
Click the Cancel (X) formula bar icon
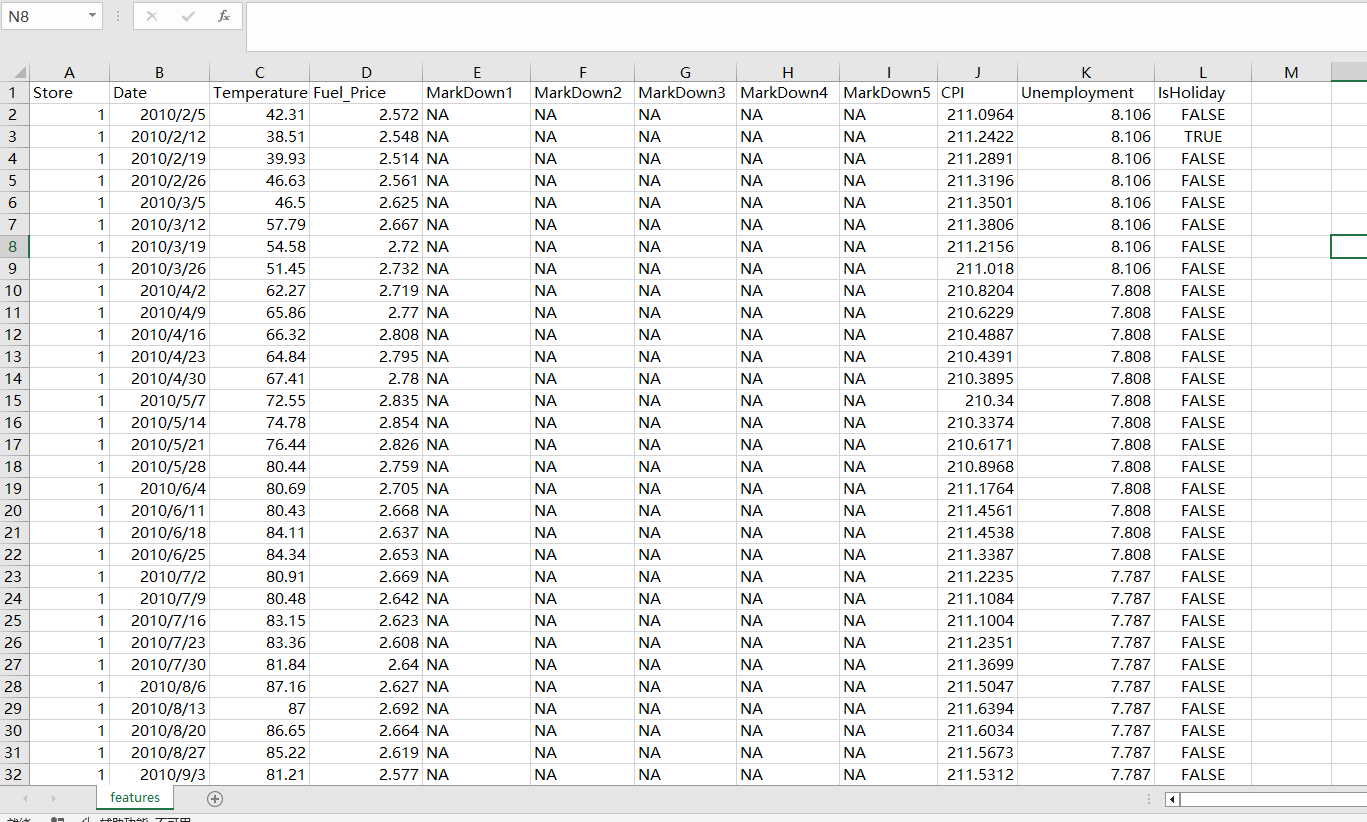(152, 16)
